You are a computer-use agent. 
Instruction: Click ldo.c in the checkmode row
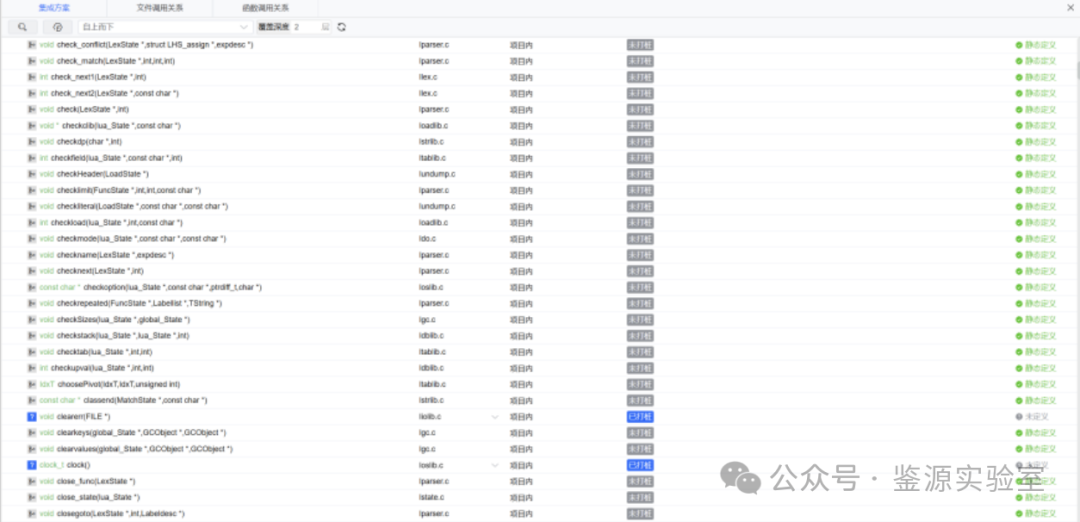coord(427,239)
